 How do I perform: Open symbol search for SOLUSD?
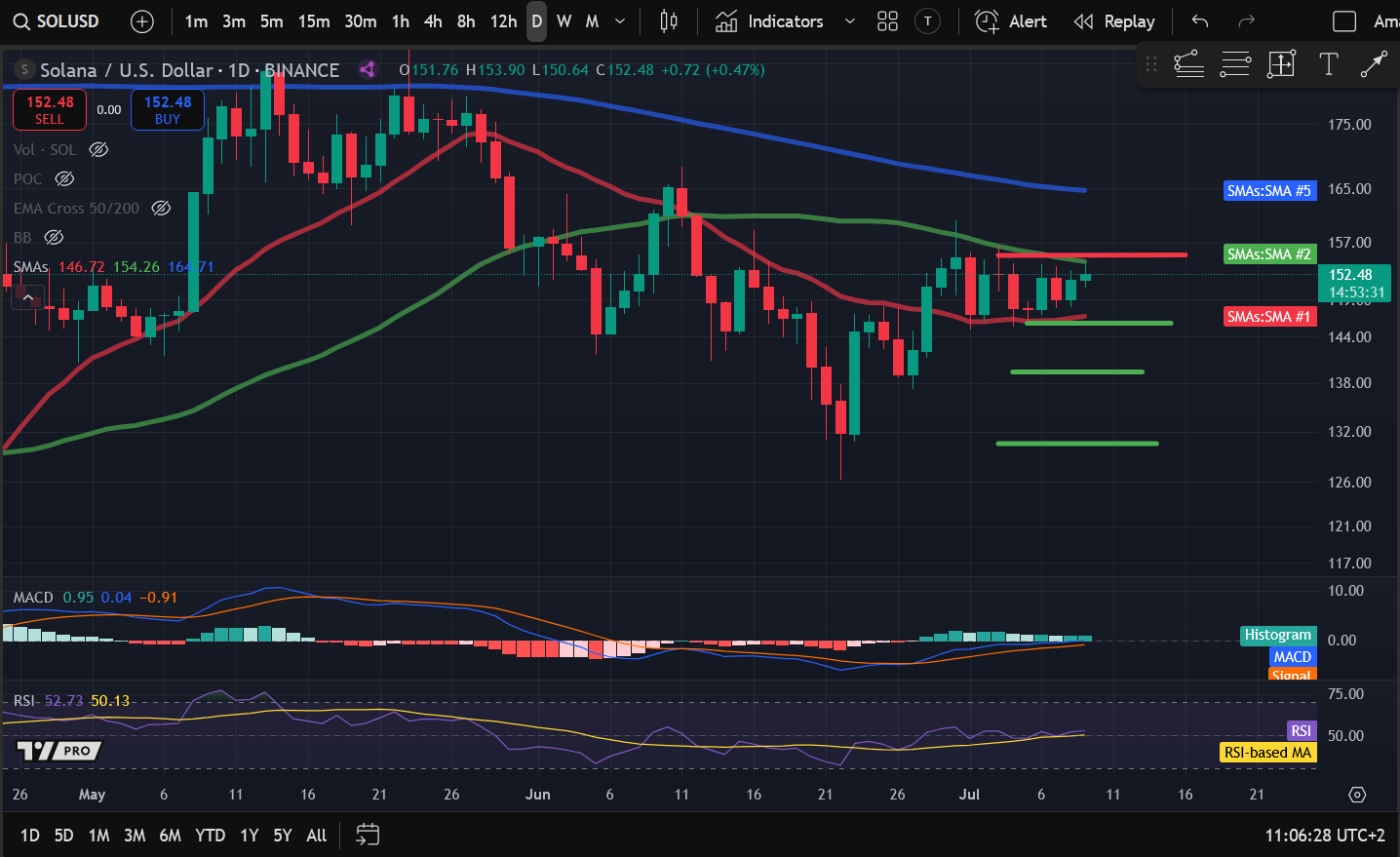[57, 21]
